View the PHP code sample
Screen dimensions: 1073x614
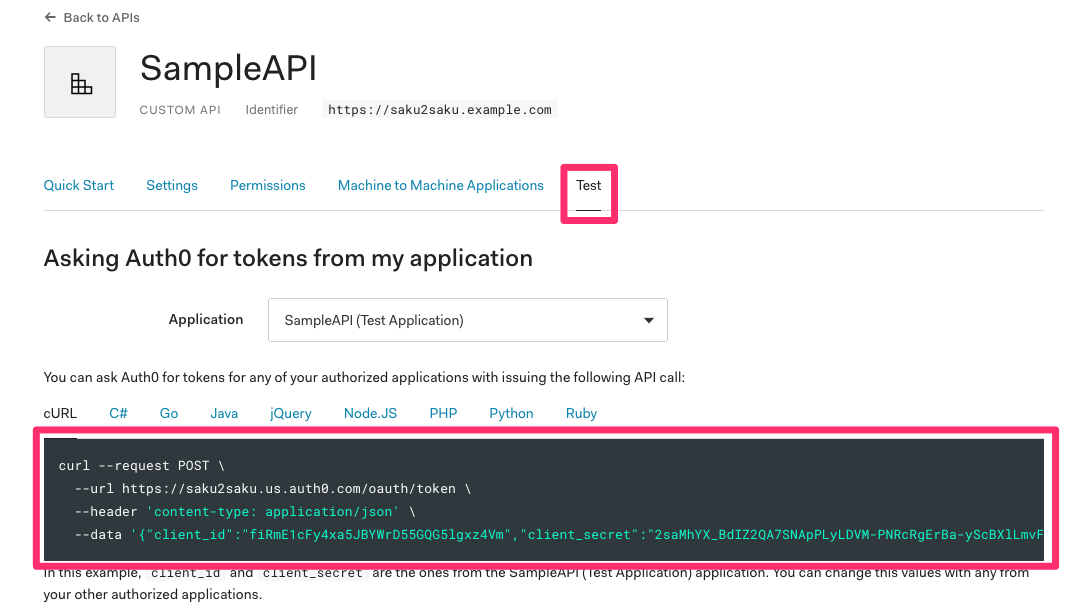[443, 413]
